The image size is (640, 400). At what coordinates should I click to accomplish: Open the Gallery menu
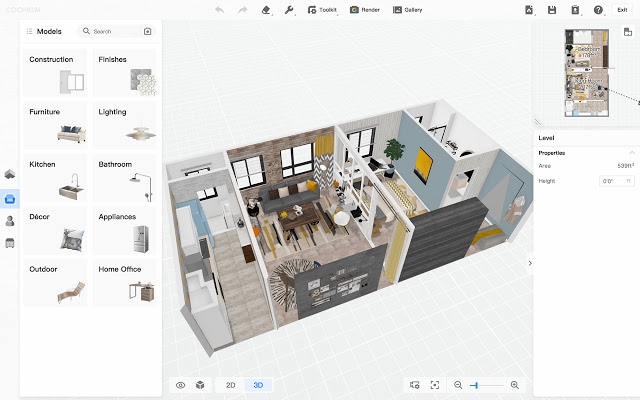[x=410, y=9]
